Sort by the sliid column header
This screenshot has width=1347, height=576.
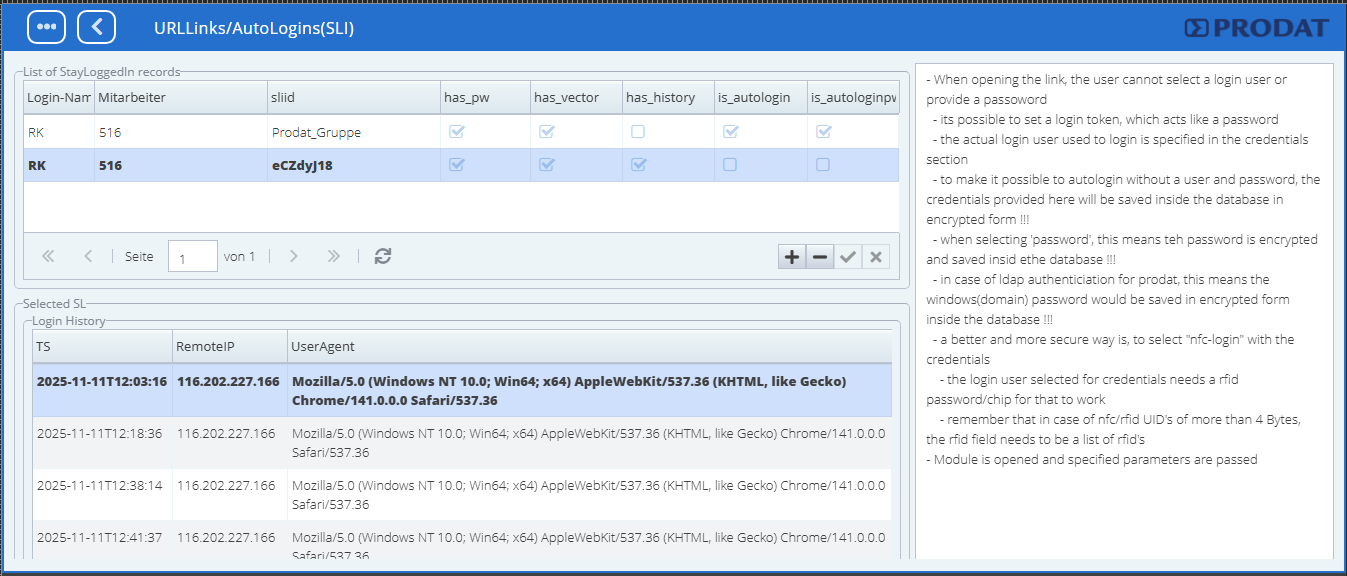352,97
